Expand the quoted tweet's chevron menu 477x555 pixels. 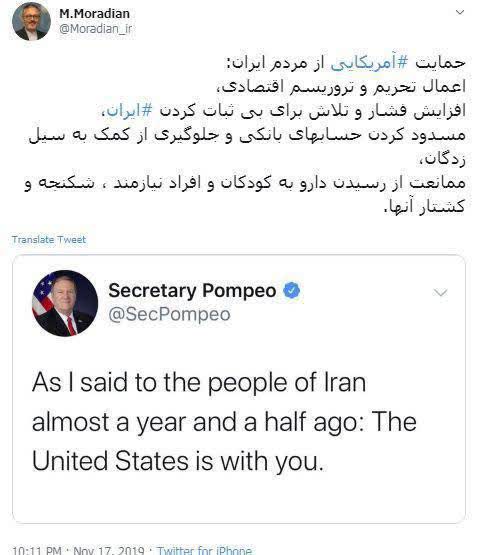[x=441, y=293]
